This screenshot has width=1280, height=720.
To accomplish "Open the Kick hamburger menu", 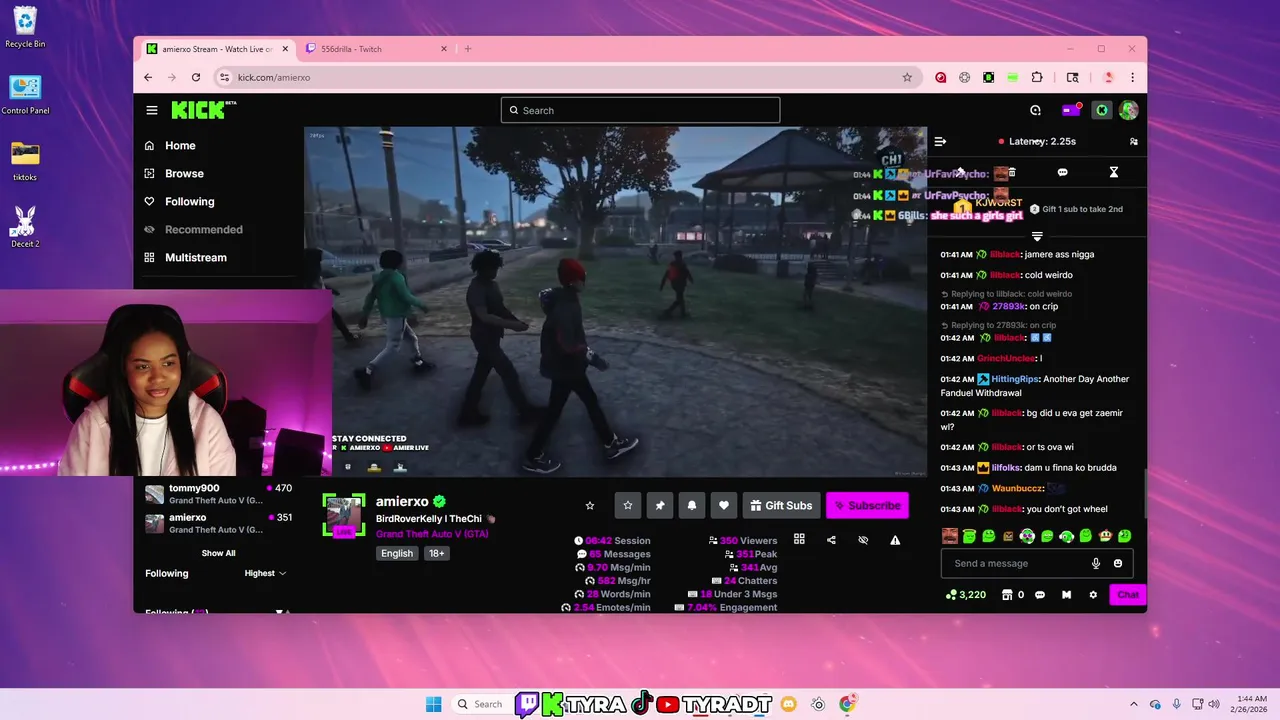I will point(151,110).
